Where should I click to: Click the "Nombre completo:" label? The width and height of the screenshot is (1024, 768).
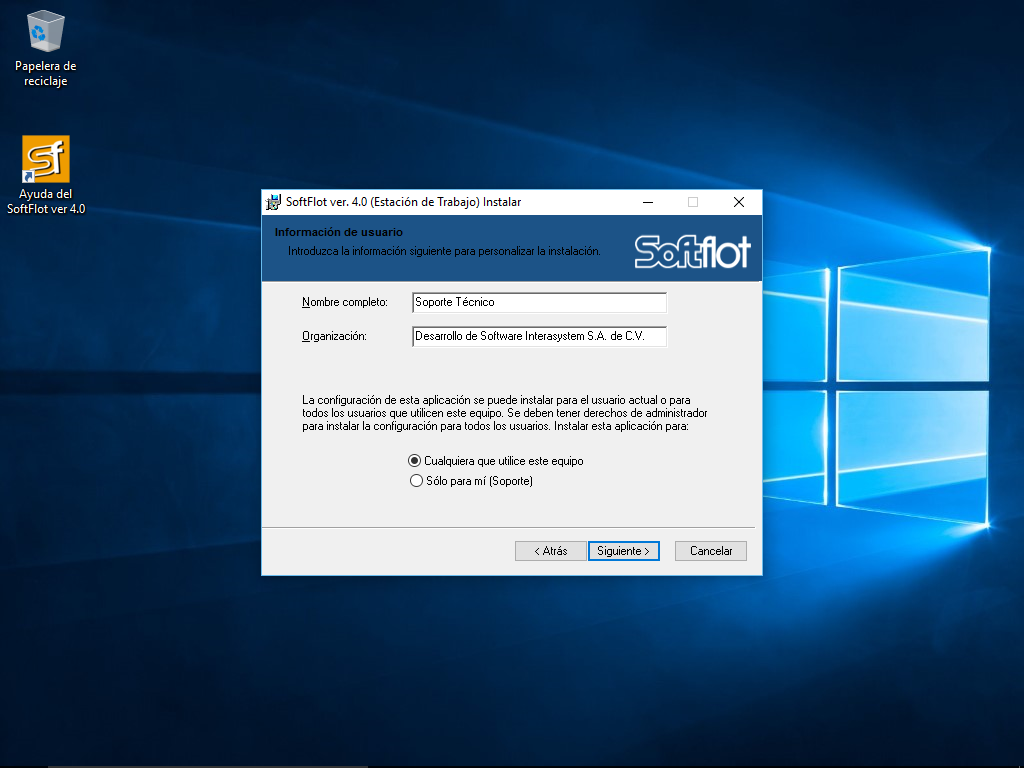[x=344, y=302]
